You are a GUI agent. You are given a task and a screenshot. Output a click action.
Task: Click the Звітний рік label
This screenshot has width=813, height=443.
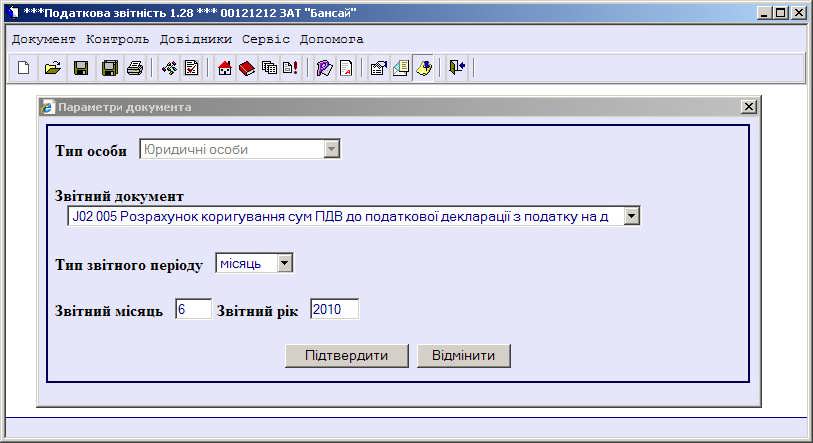257,311
